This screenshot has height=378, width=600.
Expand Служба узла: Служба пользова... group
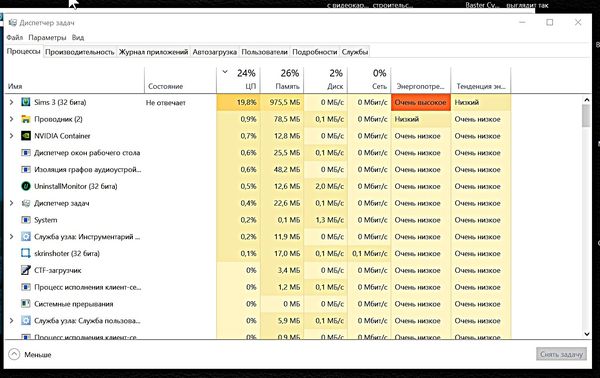(11, 321)
